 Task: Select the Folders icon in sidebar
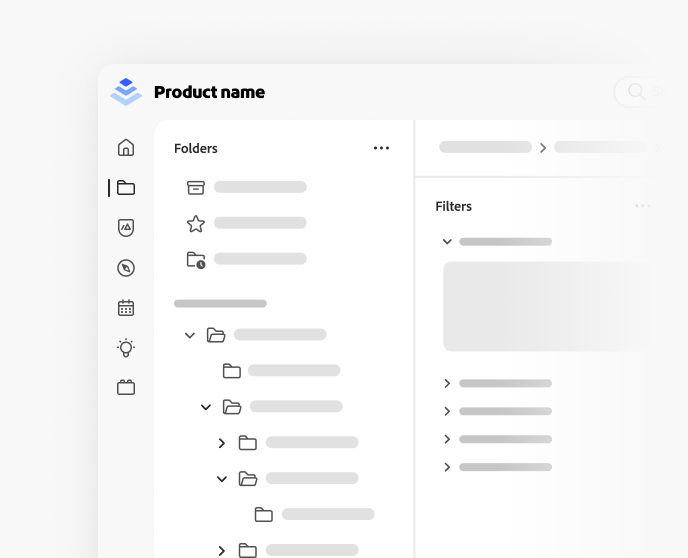126,188
